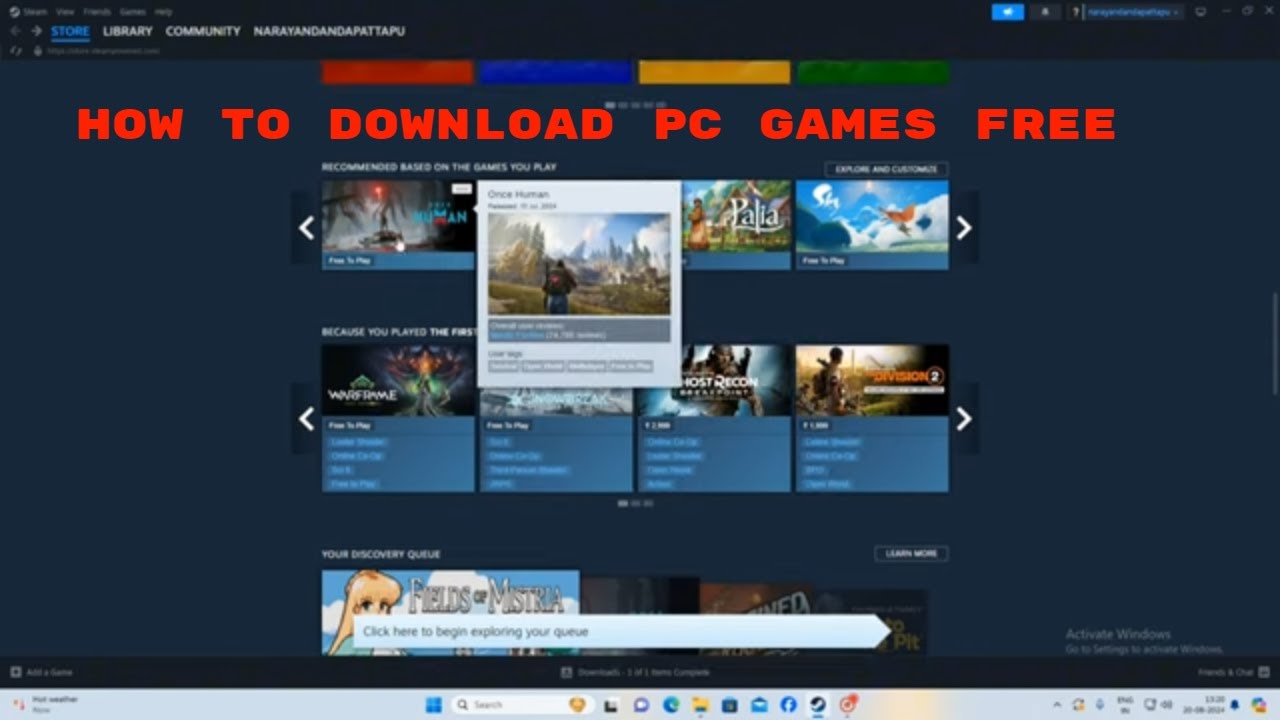Click Free To Play label under Warframe
1280x720 pixels.
click(x=350, y=425)
